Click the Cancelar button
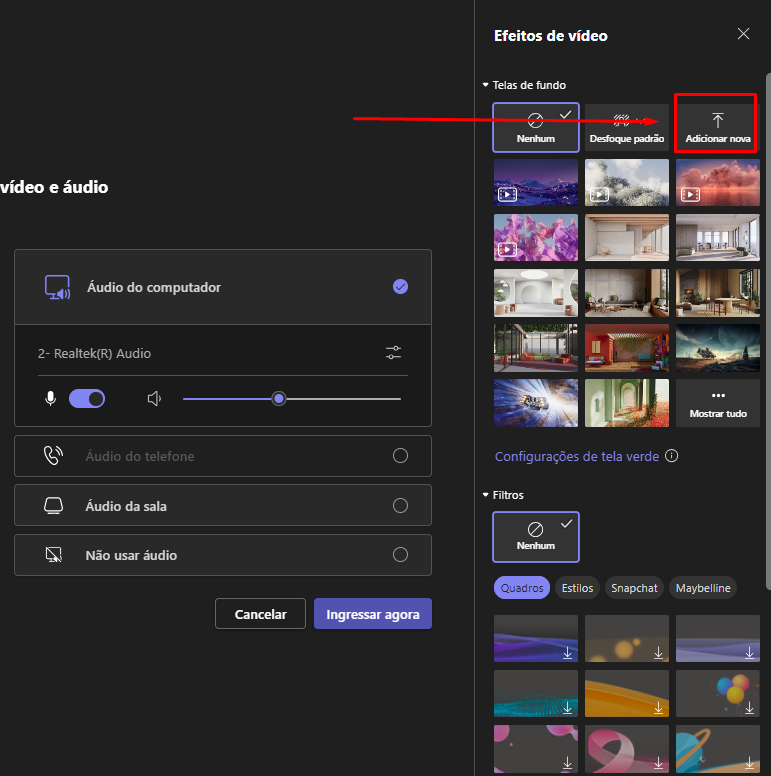This screenshot has width=771, height=776. click(260, 614)
